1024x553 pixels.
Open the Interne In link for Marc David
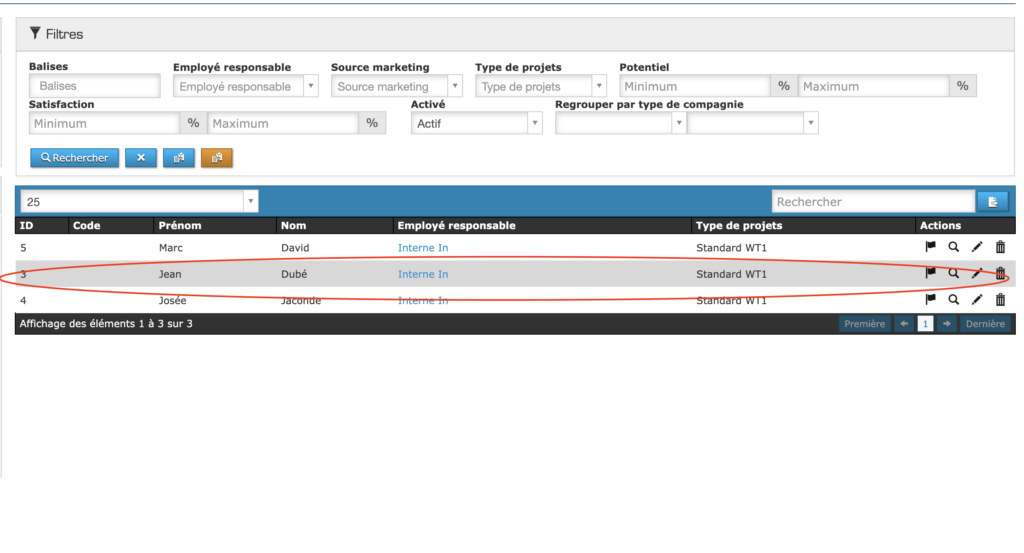tap(423, 247)
